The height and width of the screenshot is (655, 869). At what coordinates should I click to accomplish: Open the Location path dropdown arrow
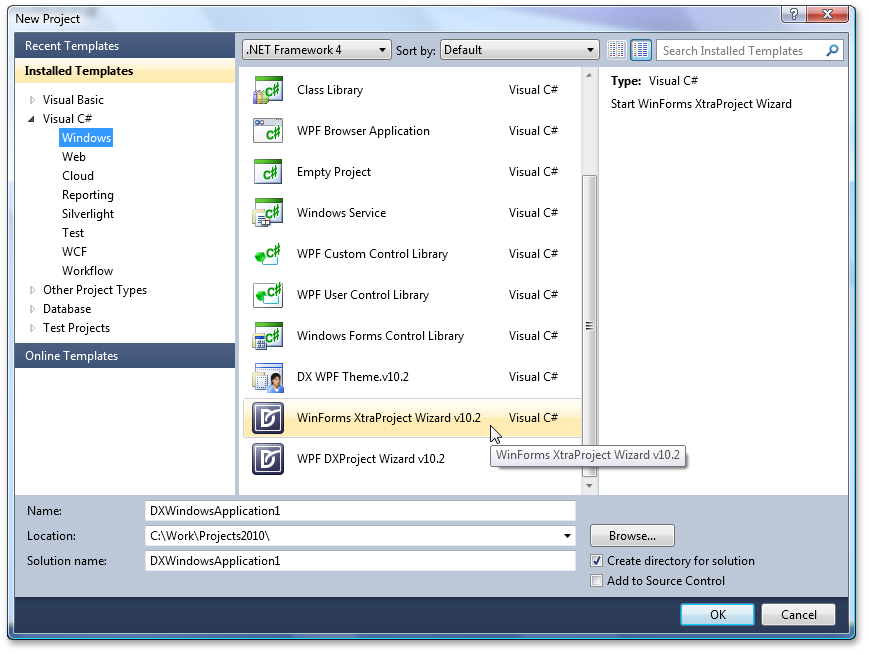click(x=567, y=536)
